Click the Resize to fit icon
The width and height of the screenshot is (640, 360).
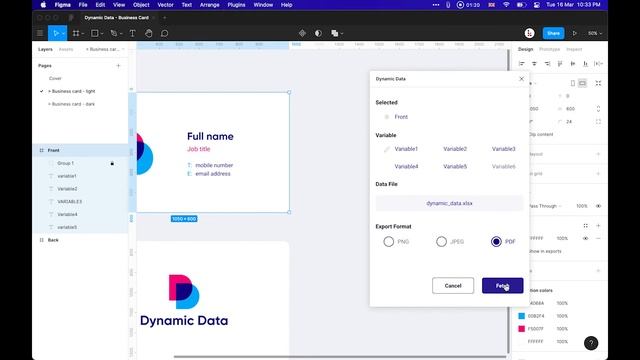(x=598, y=83)
